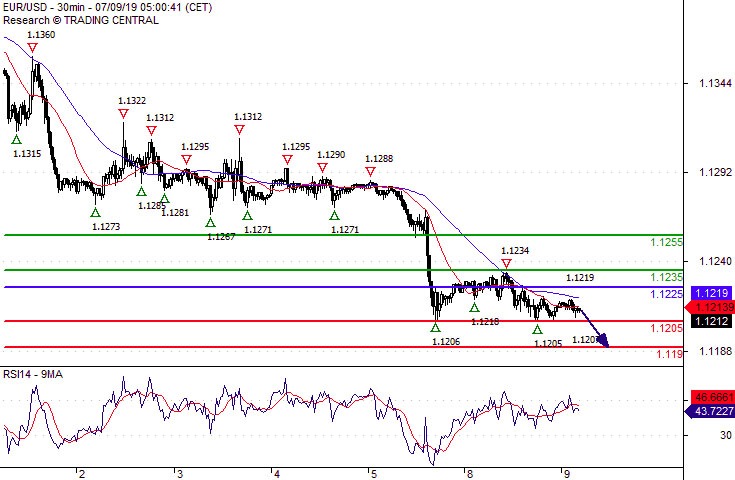Viewport: 735px width, 480px height.
Task: Click the 1.1281 low price label
Action: coord(175,213)
